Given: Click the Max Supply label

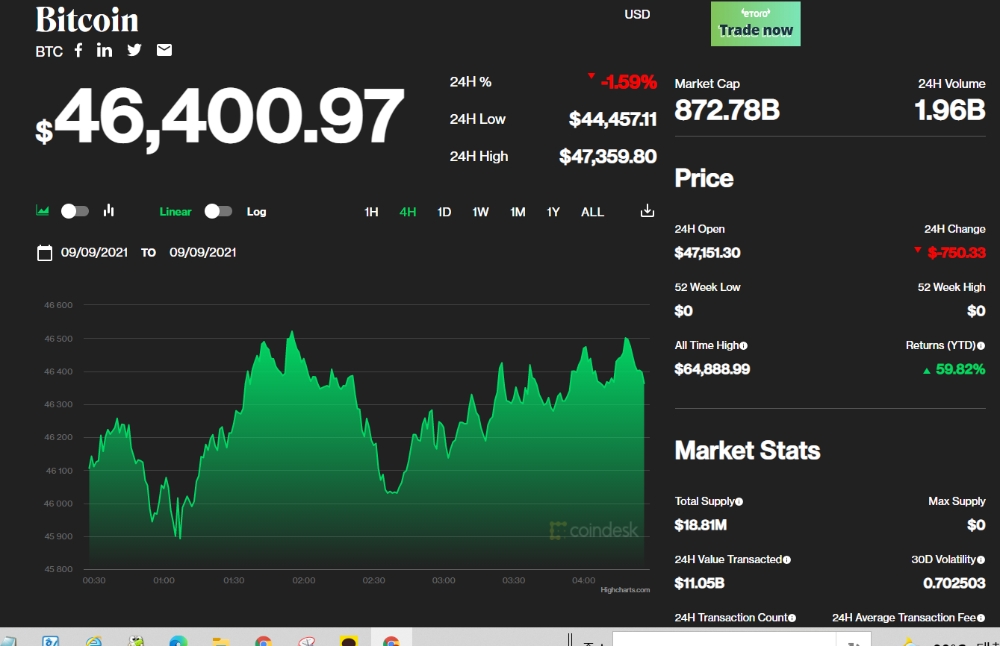Looking at the screenshot, I should click(x=957, y=502).
